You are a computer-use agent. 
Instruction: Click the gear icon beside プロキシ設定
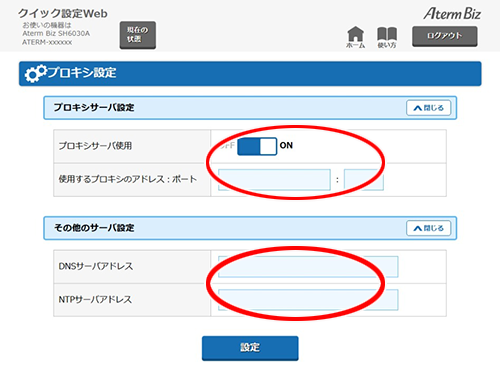click(36, 73)
